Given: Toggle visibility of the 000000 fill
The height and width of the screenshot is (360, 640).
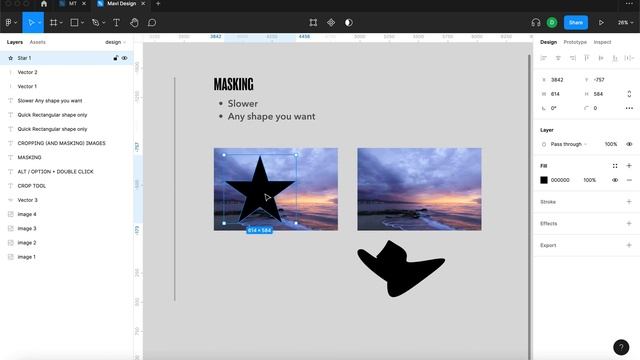Looking at the screenshot, I should pyautogui.click(x=615, y=180).
